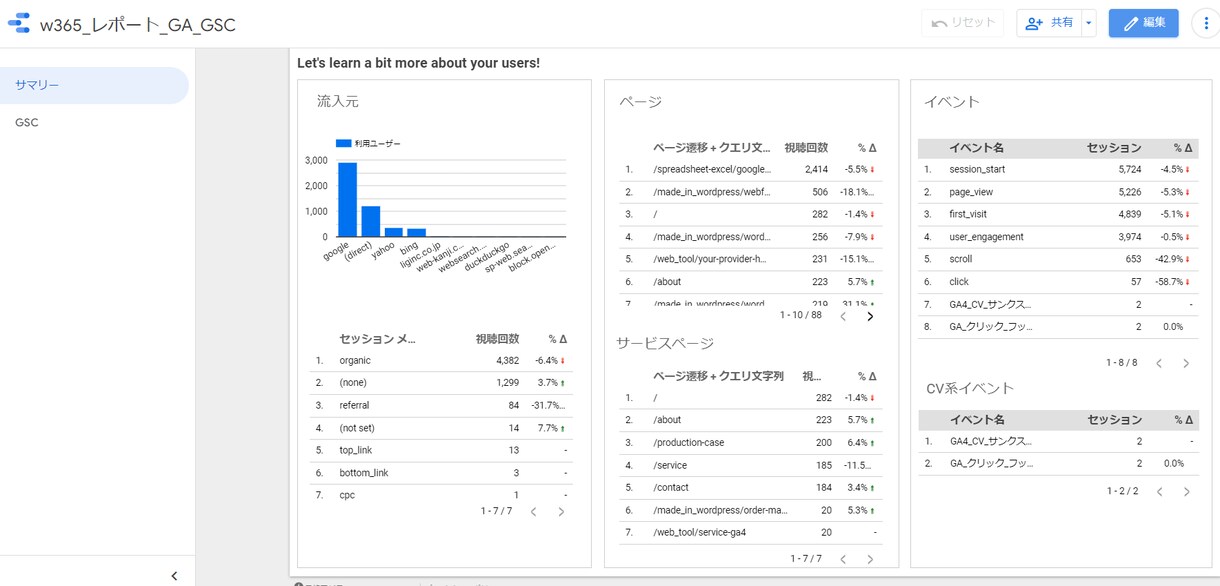Go to next page in サービスページ table
The width and height of the screenshot is (1220, 586).
pos(870,559)
